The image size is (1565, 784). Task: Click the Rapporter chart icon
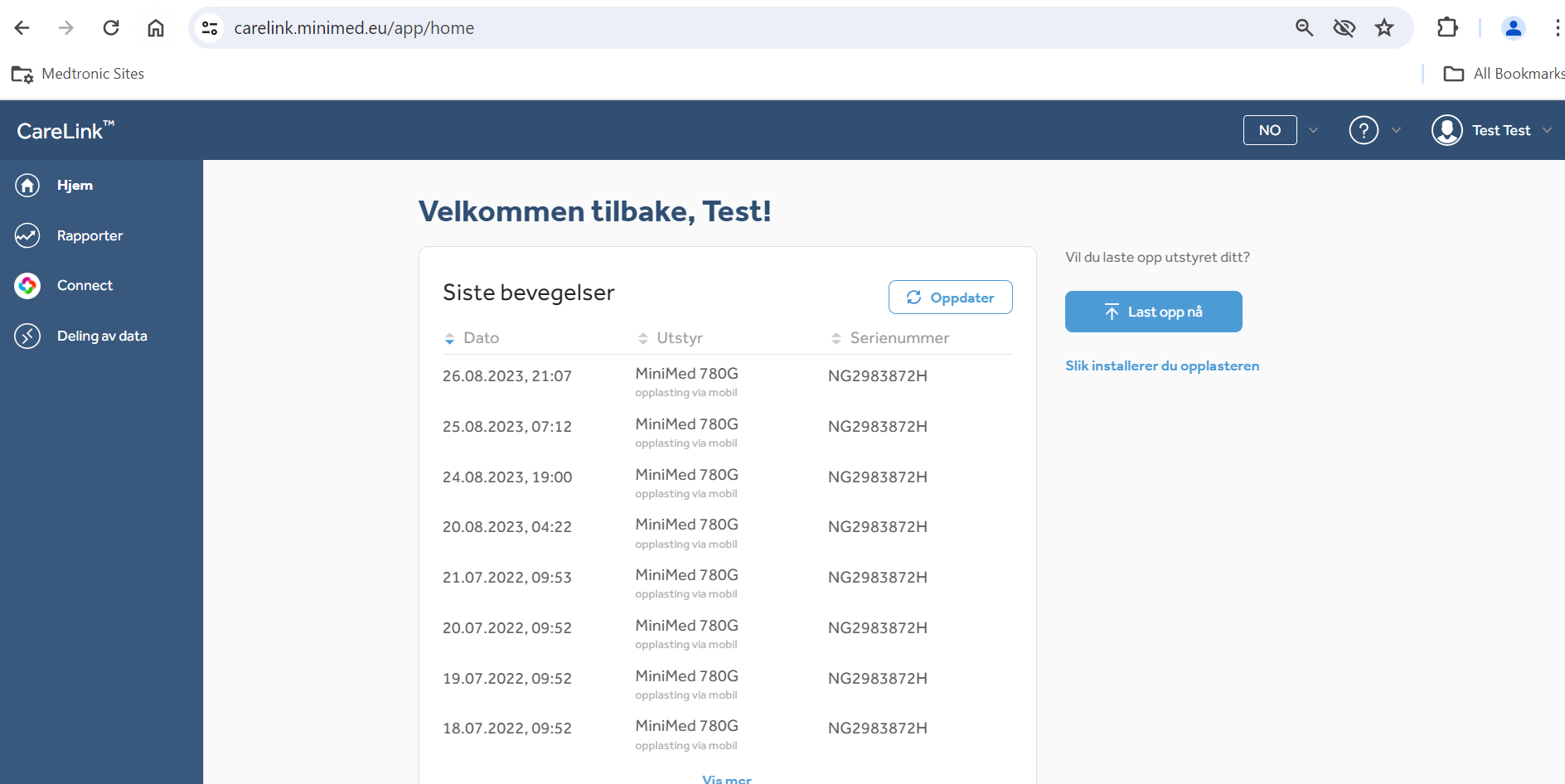(x=27, y=235)
